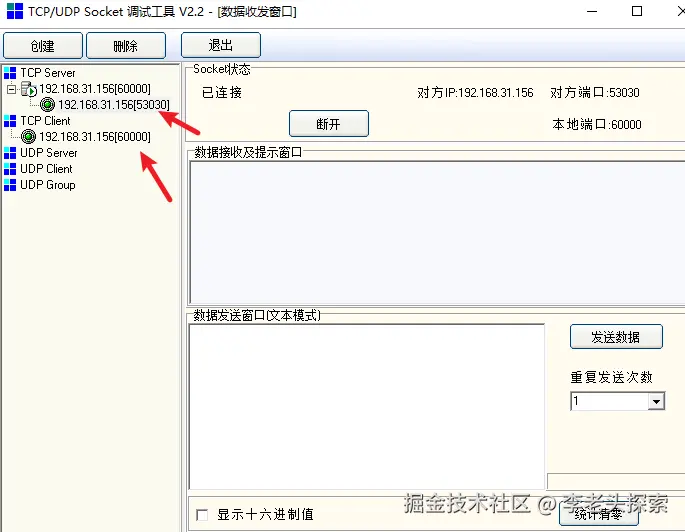Select the TCP Server tree node

(48, 73)
